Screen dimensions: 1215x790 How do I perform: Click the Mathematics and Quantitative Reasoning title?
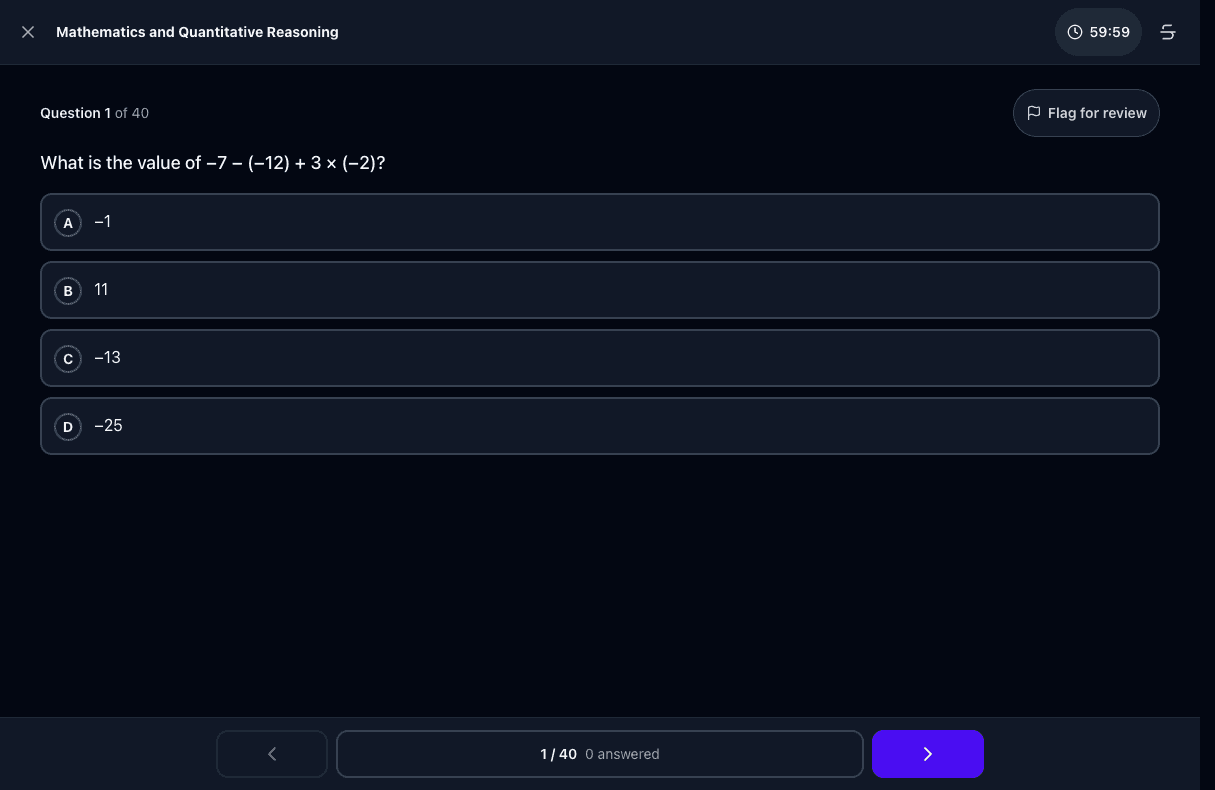(x=197, y=32)
